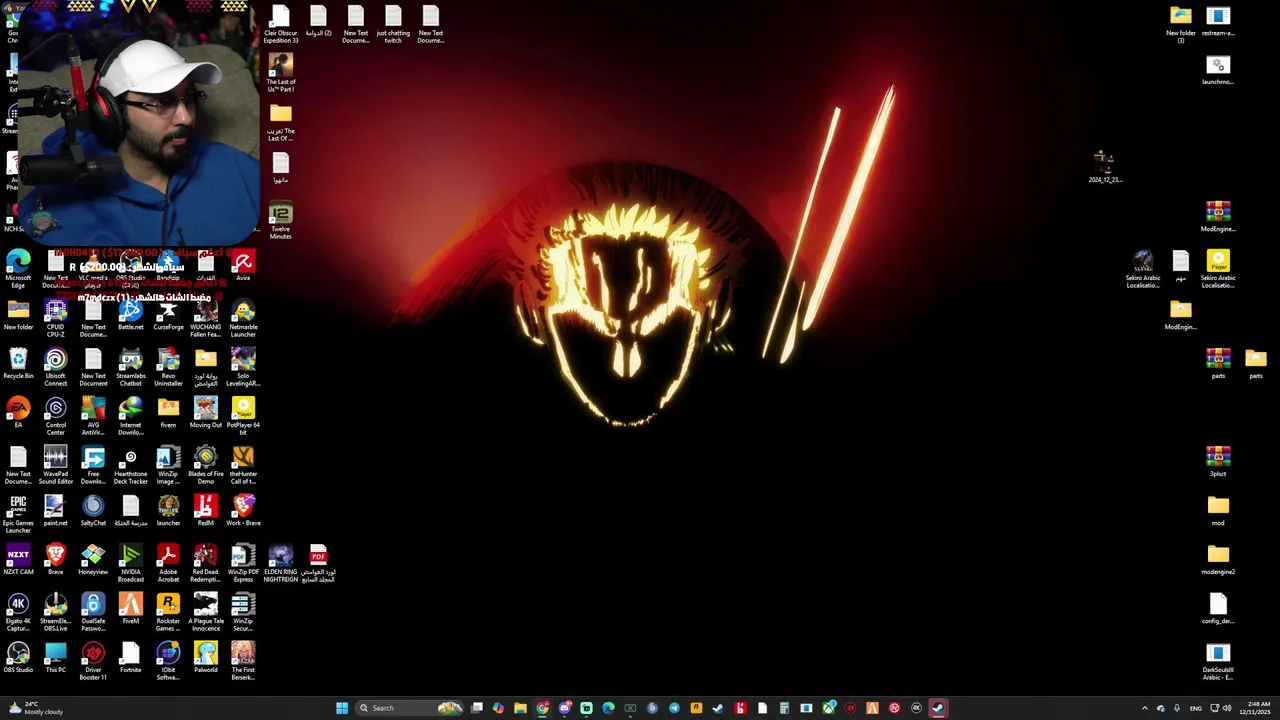Select the Blades of Fire Demo icon
Image resolution: width=1280 pixels, height=720 pixels.
[205, 466]
